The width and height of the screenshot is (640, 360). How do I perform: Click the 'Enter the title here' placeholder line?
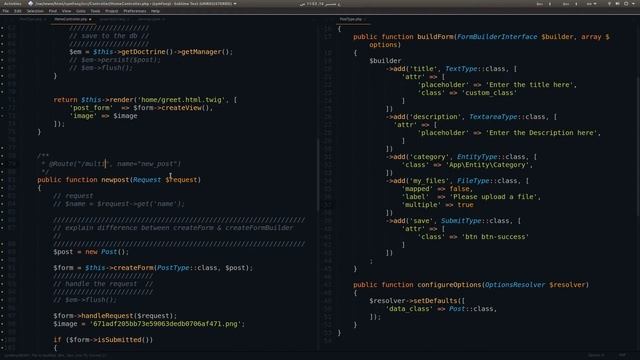point(497,85)
